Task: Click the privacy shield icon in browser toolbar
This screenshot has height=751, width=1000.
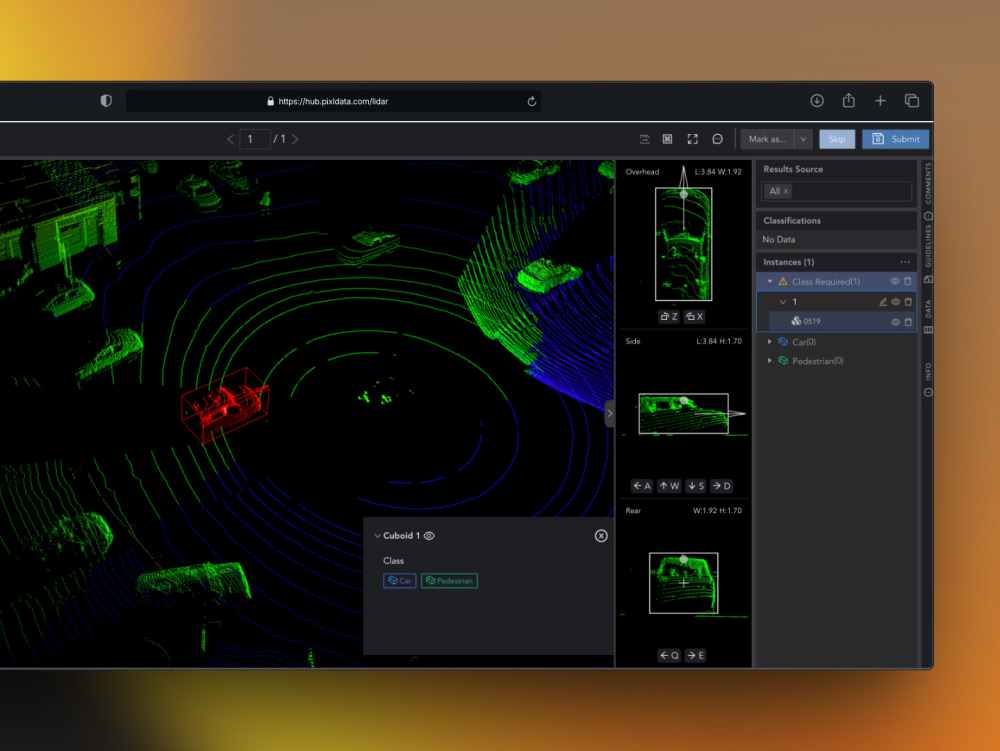Action: pyautogui.click(x=107, y=101)
